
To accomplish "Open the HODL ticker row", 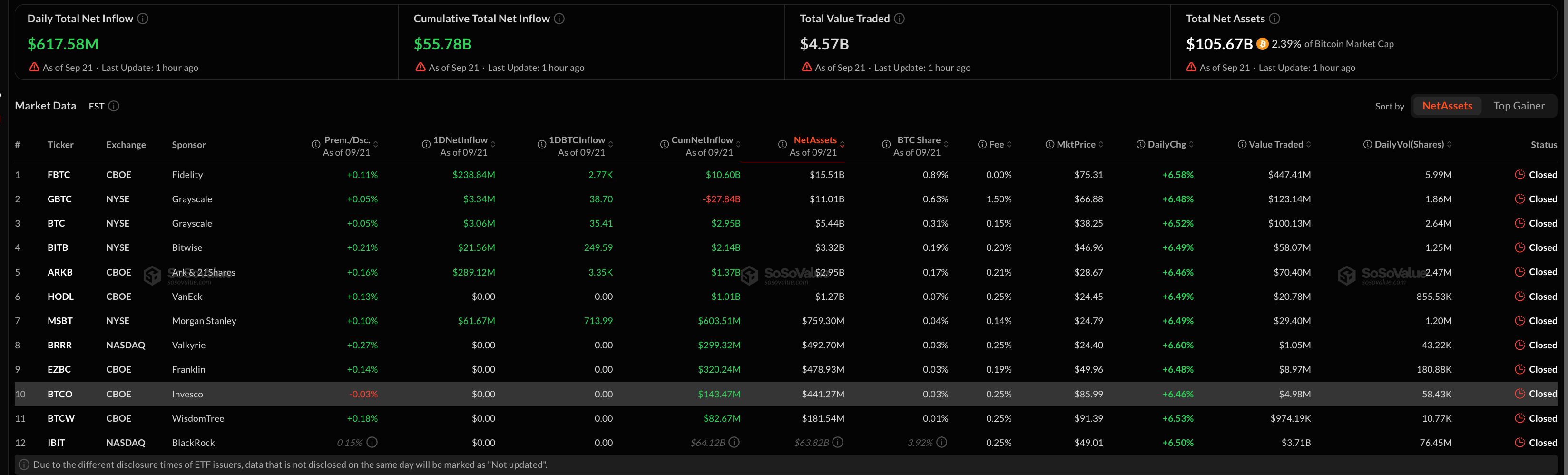I will tap(786, 297).
